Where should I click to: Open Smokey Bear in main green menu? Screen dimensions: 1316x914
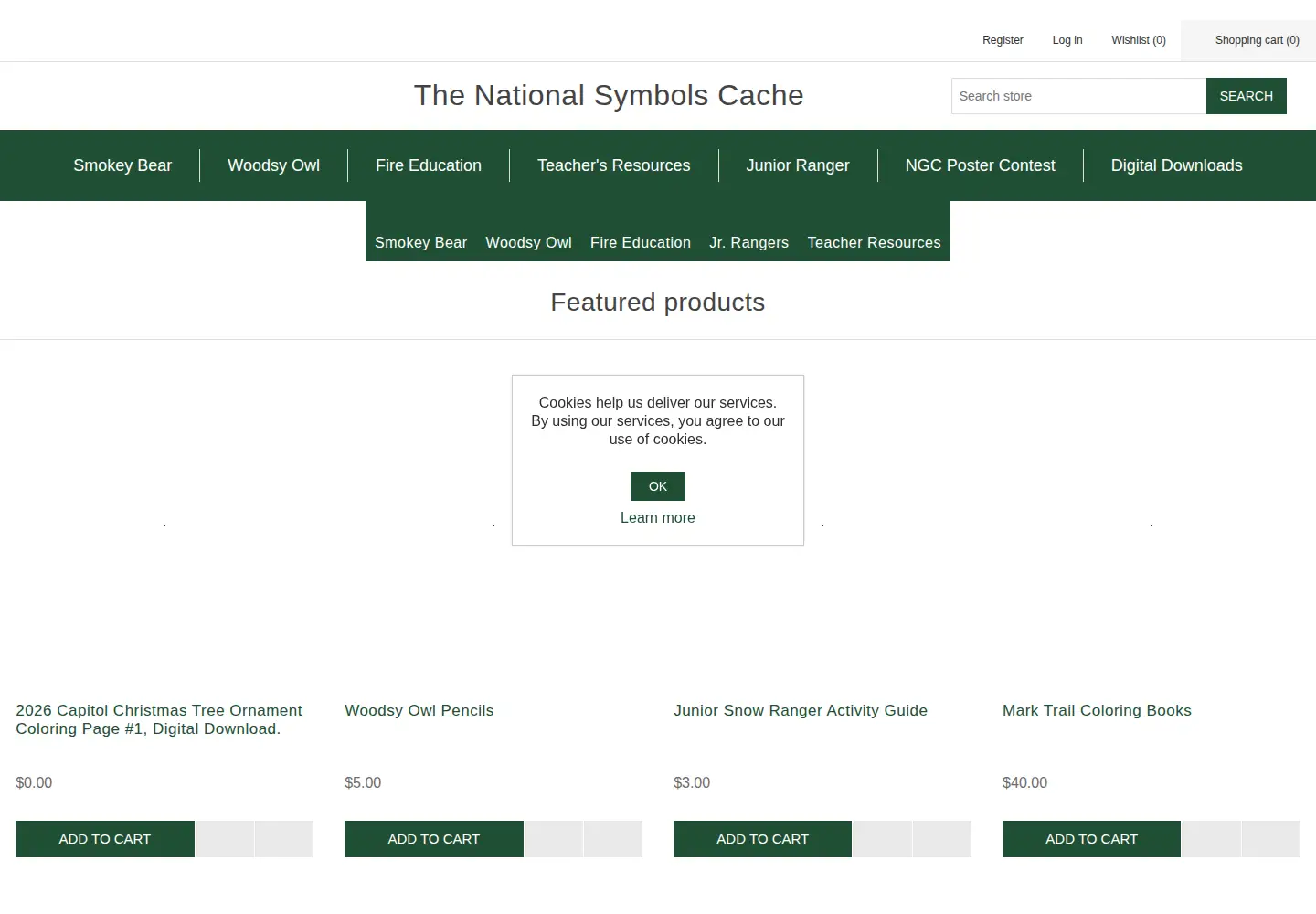[122, 165]
